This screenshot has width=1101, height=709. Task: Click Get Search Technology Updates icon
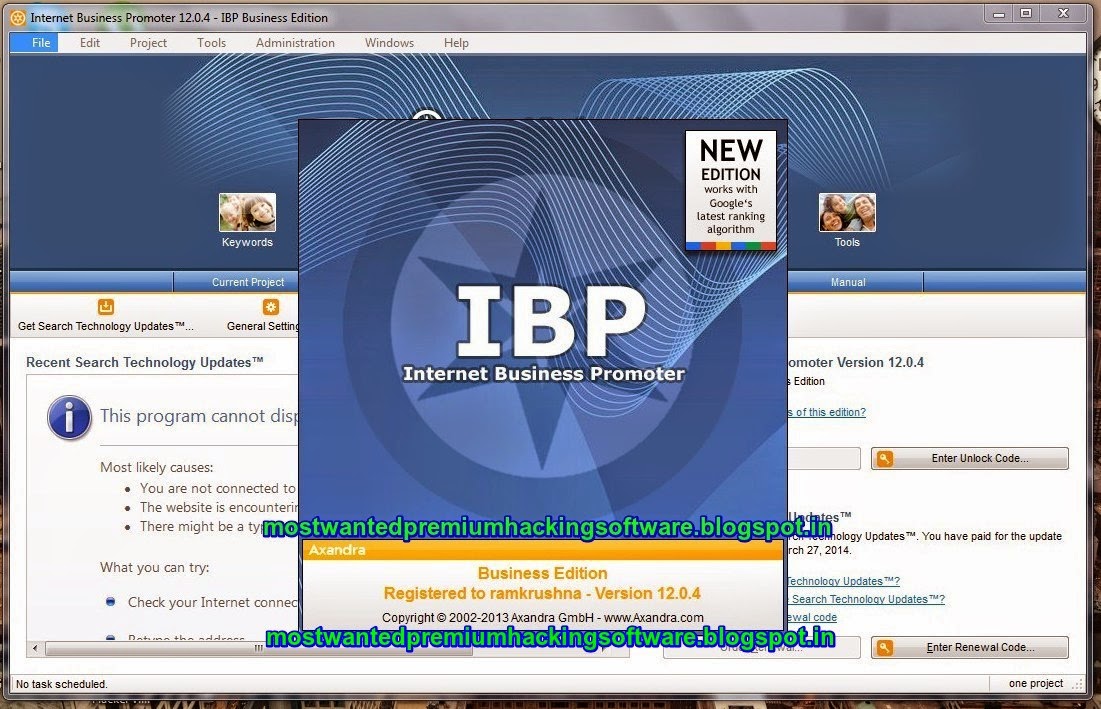105,307
